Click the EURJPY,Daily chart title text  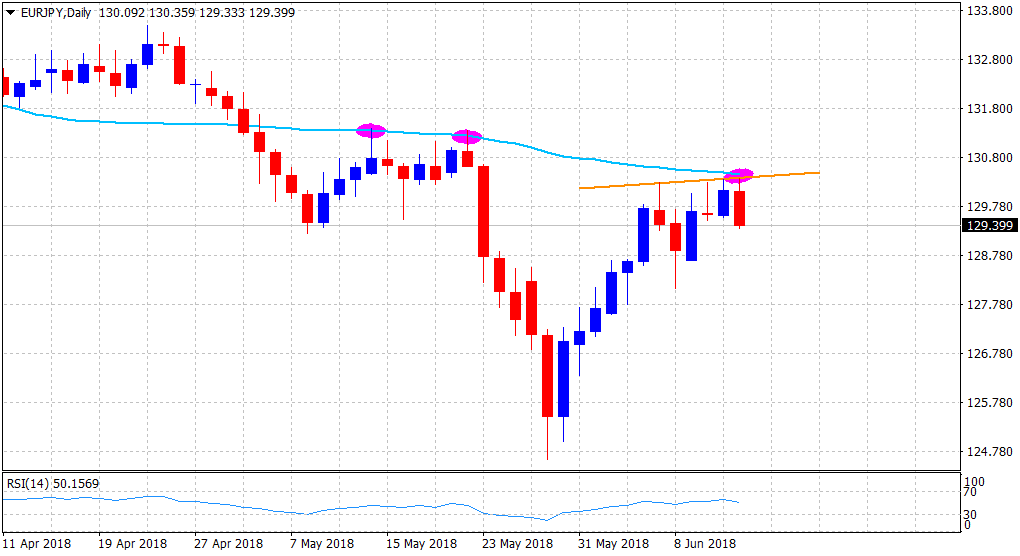(x=52, y=12)
